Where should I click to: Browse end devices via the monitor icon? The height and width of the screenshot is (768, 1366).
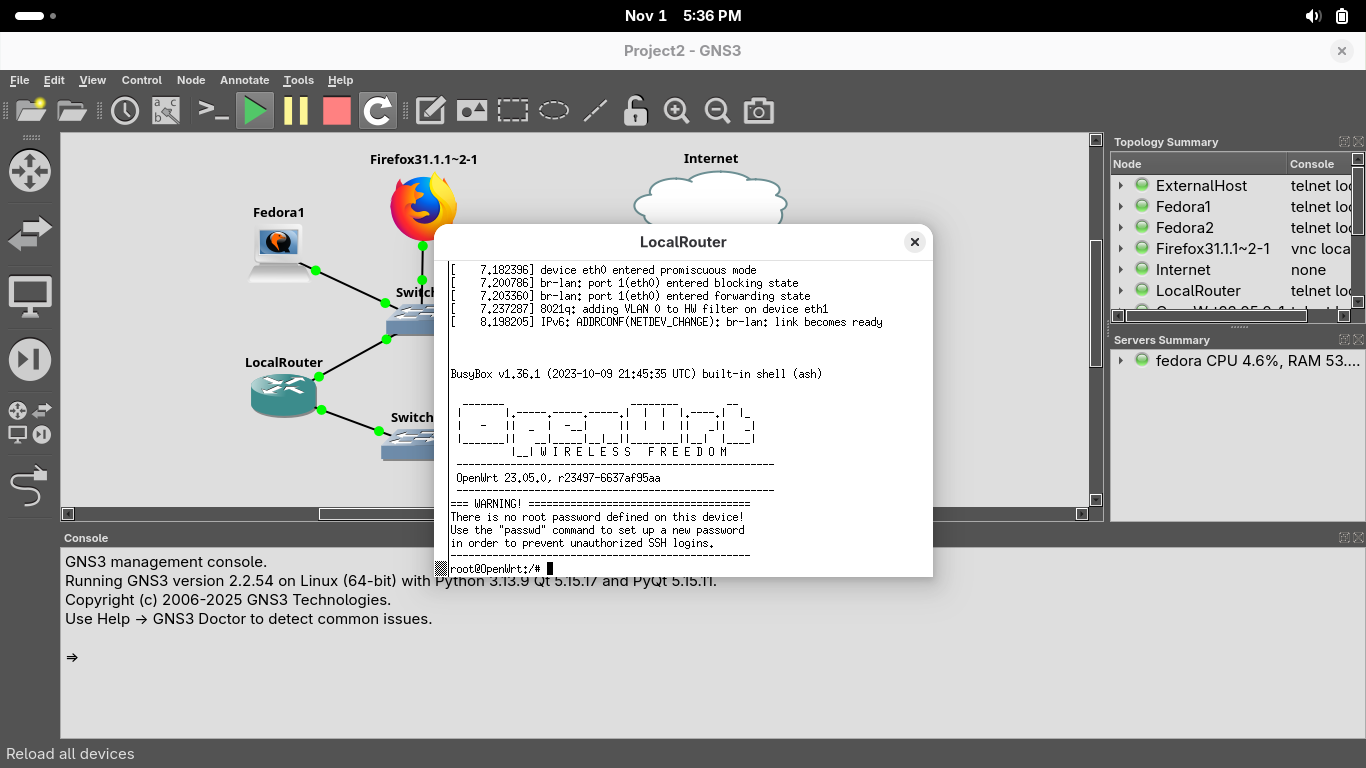tap(29, 297)
